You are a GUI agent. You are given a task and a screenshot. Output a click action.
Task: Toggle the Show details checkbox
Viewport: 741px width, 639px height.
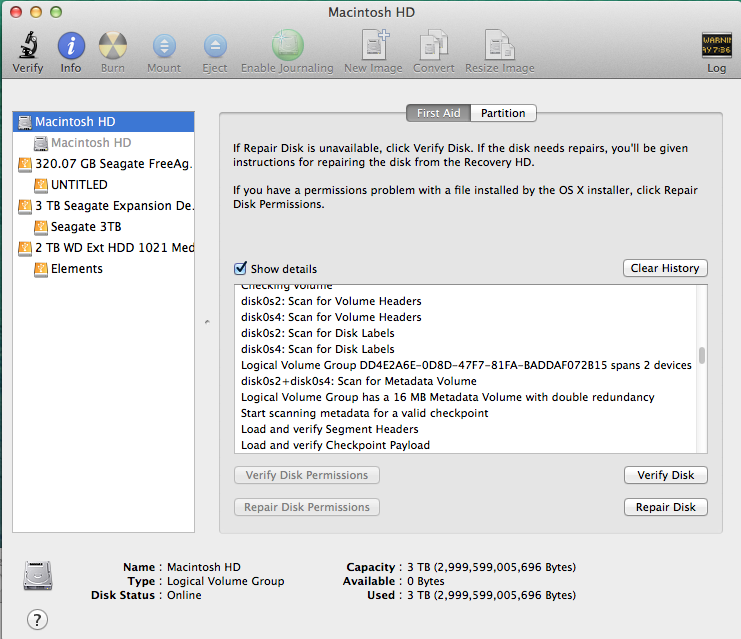click(241, 268)
